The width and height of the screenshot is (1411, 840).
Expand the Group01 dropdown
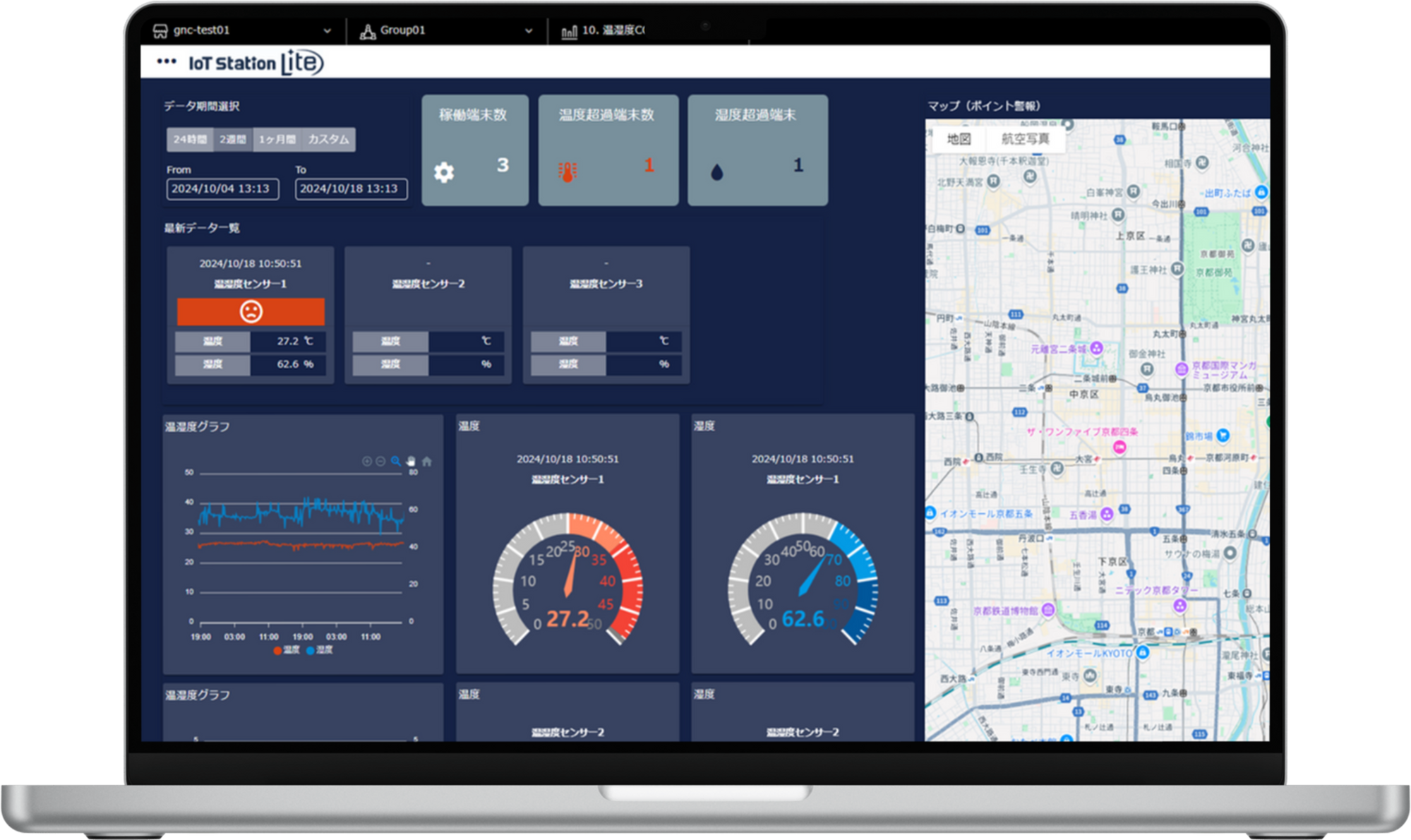click(x=529, y=31)
